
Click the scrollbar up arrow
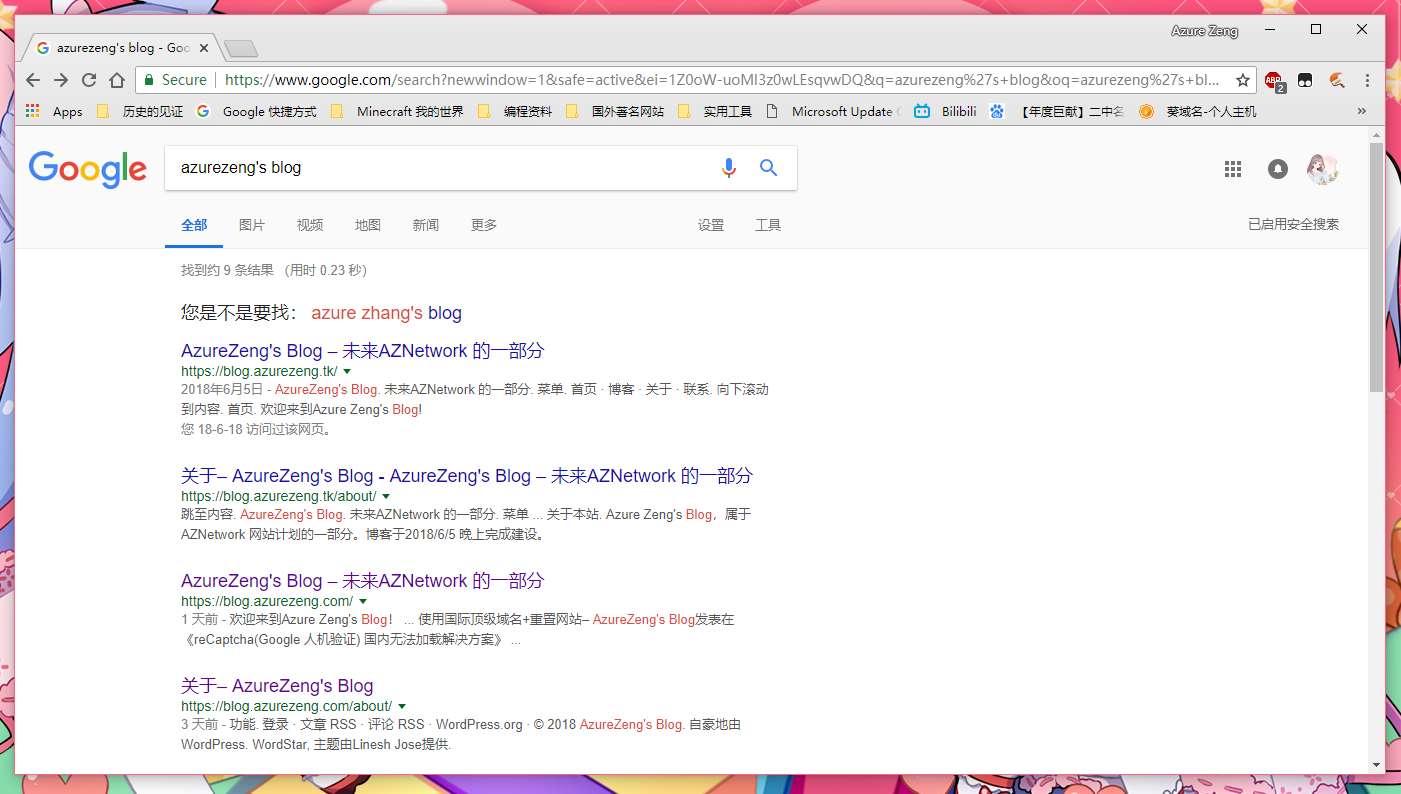click(x=1377, y=134)
